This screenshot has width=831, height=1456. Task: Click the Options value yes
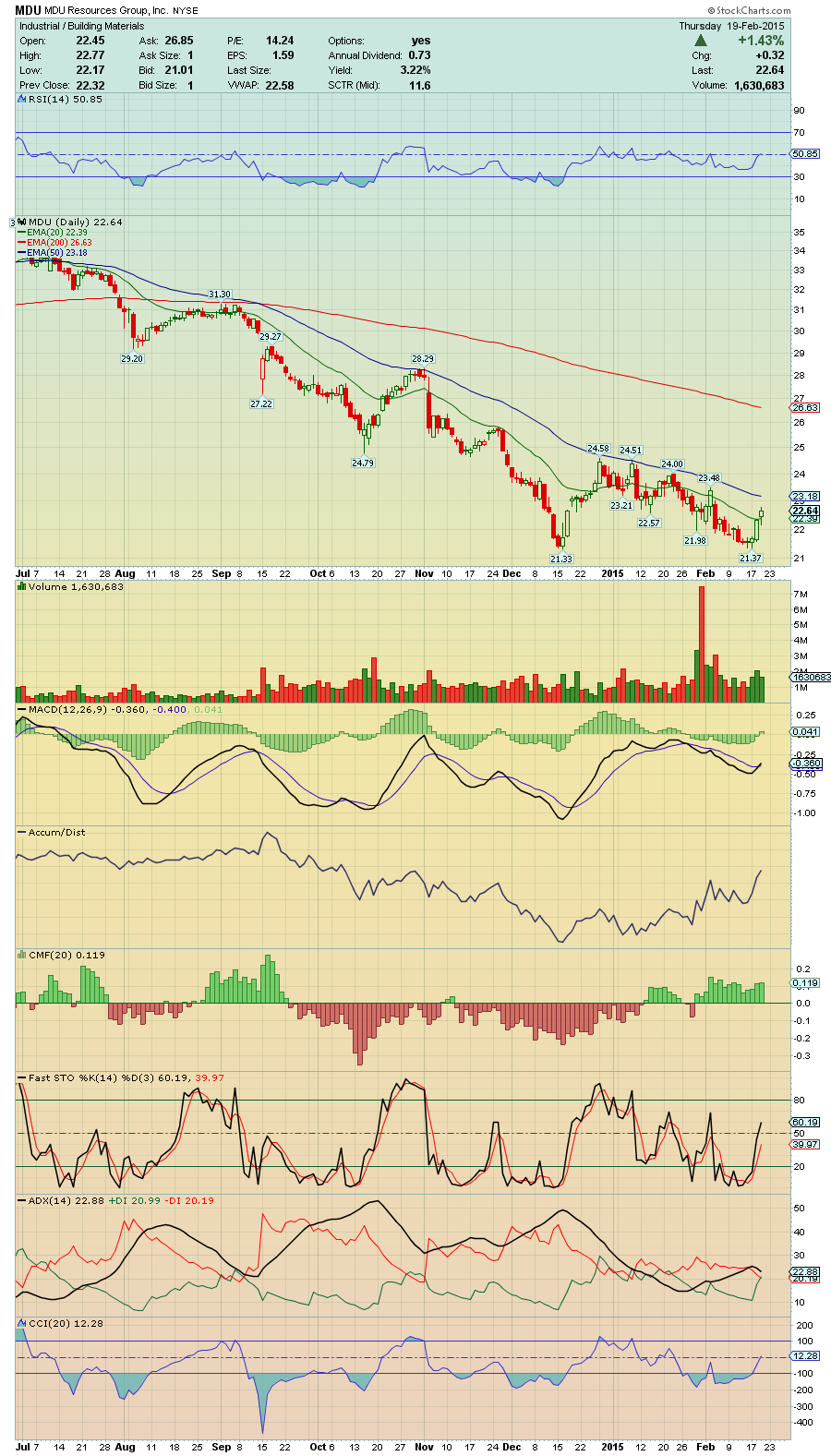pos(421,41)
